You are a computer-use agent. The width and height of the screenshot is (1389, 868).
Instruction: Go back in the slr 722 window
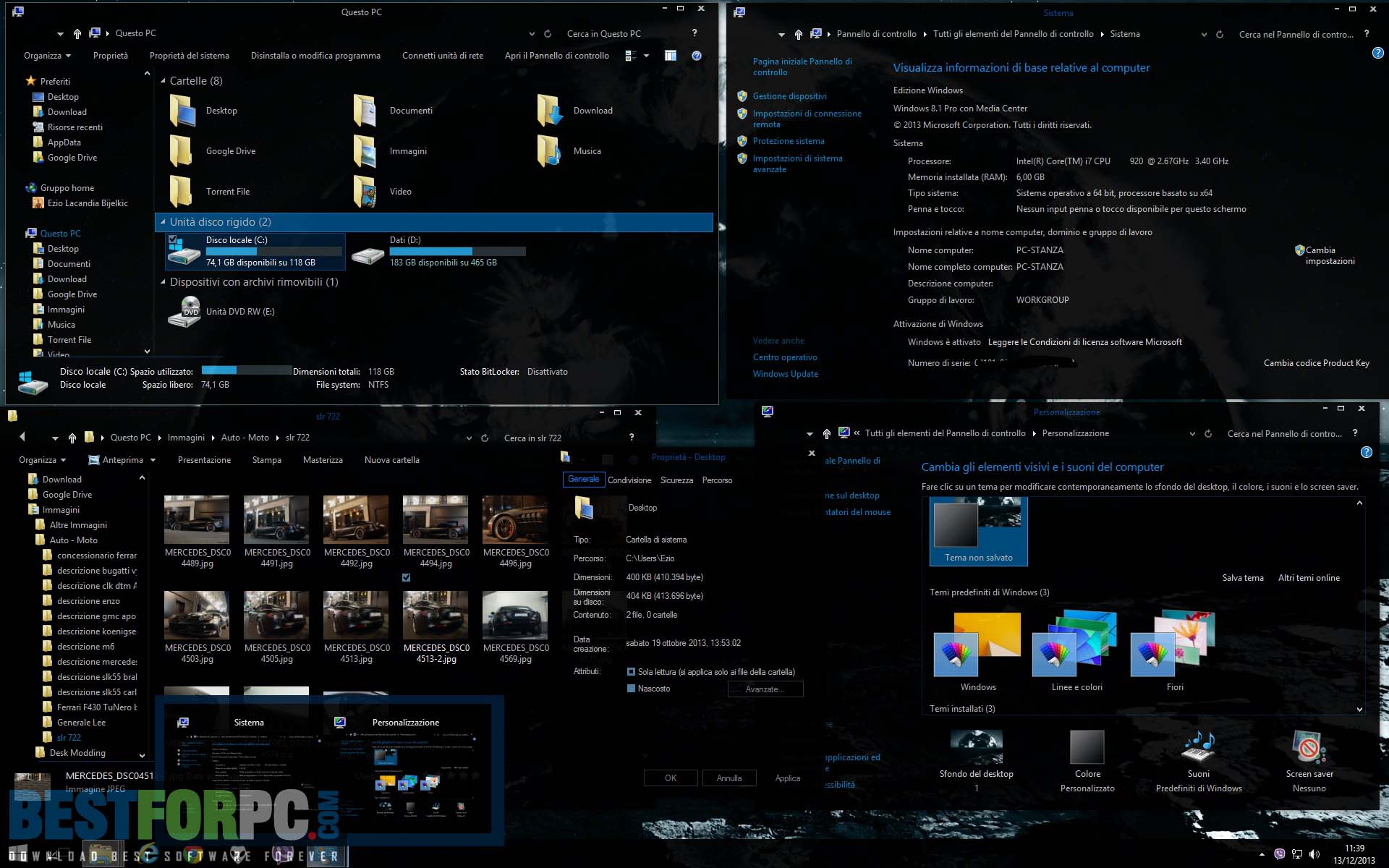click(x=22, y=437)
